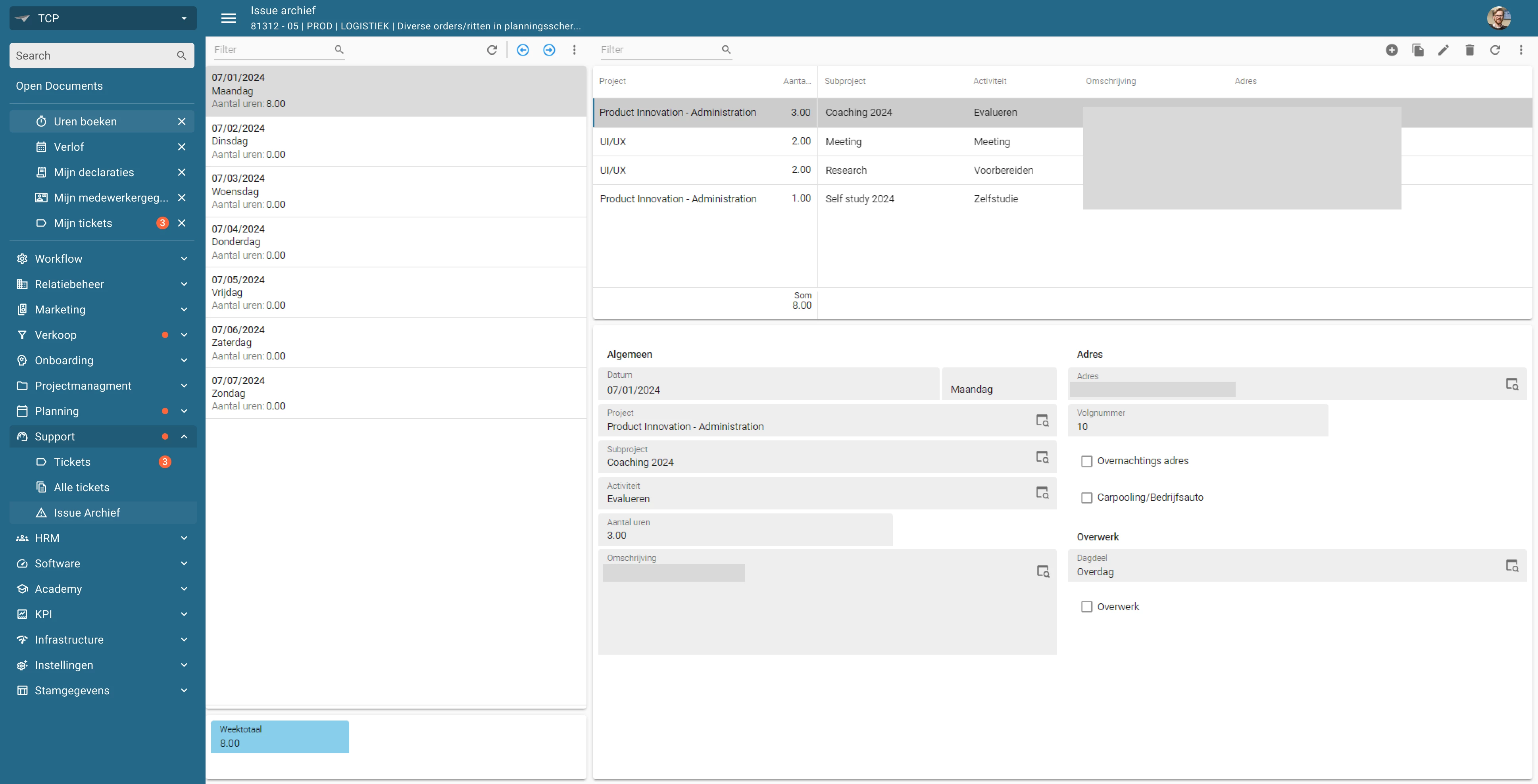Image resolution: width=1538 pixels, height=784 pixels.
Task: Expand the Stamgegevens menu
Action: point(103,690)
